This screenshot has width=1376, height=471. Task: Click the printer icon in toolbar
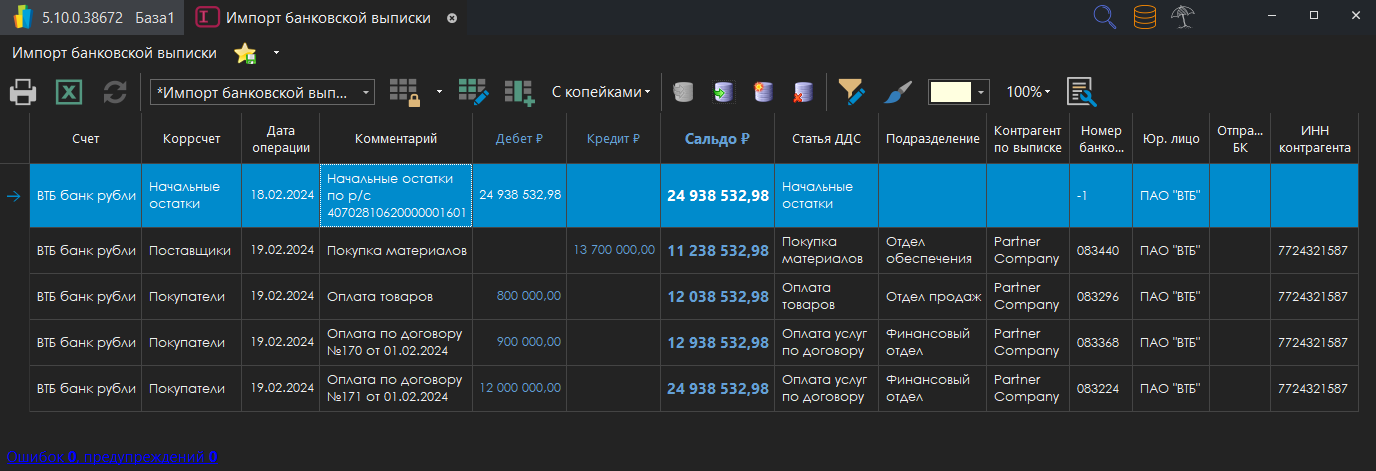pos(24,93)
